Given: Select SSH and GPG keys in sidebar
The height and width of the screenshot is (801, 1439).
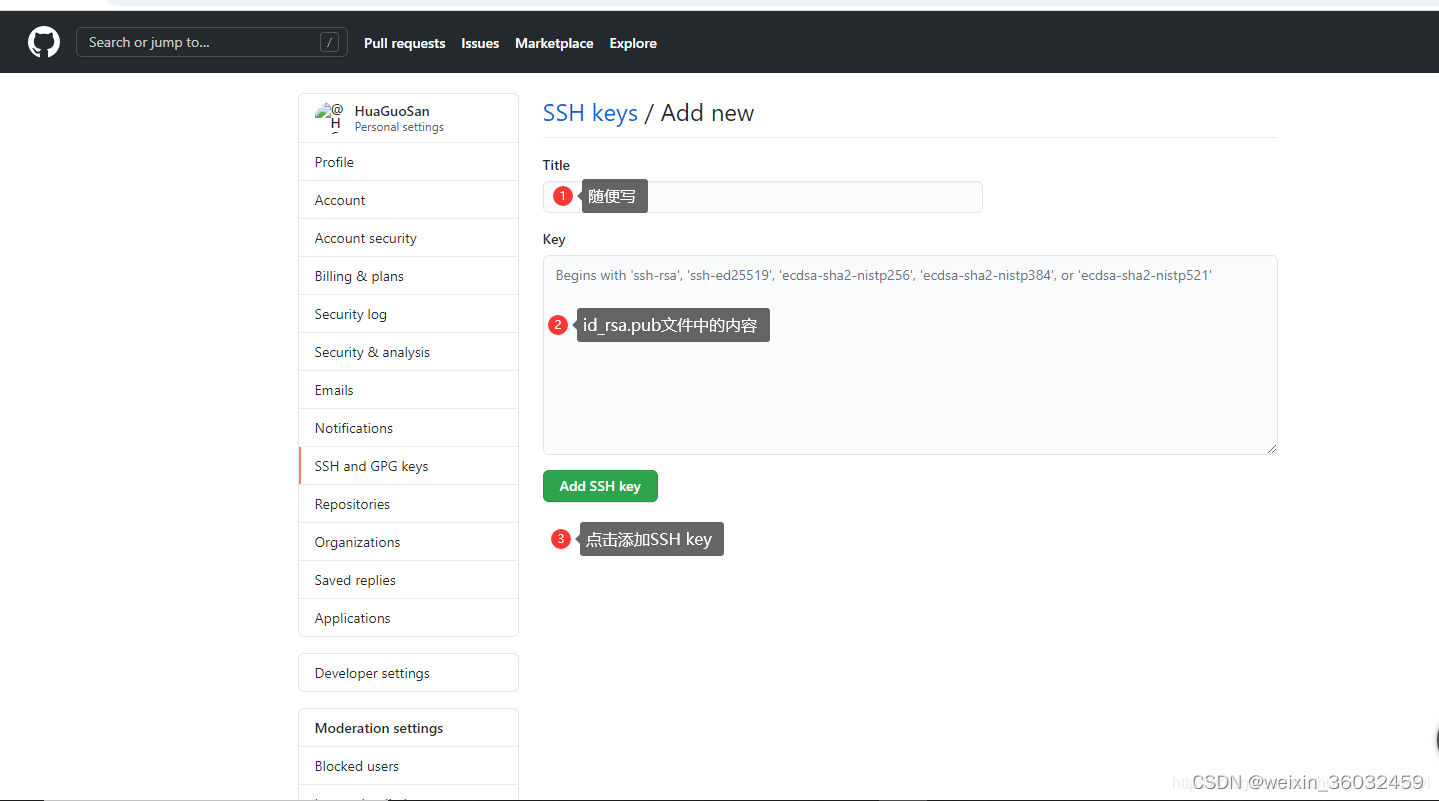Looking at the screenshot, I should [408, 466].
